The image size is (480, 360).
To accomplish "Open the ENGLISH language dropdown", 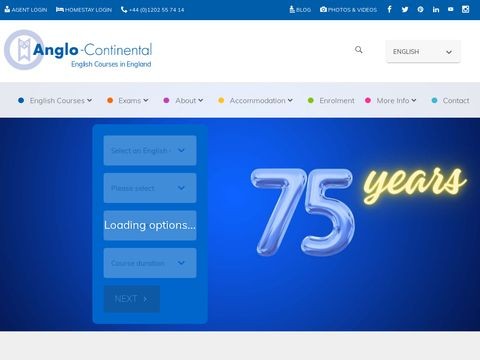I will tap(423, 52).
